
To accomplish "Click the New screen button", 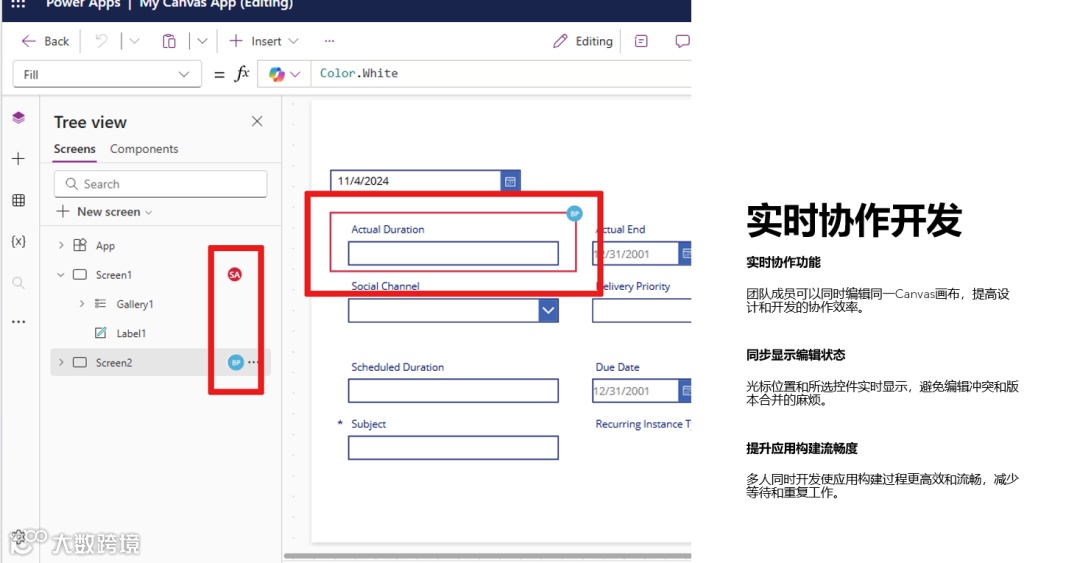I will point(105,212).
